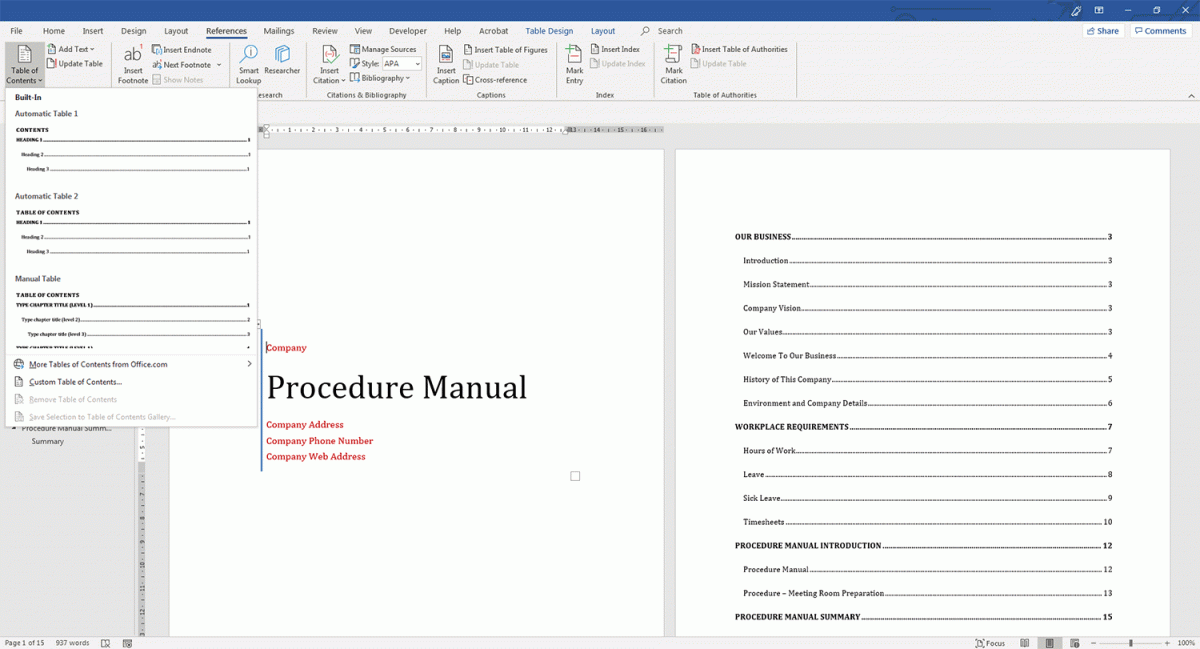Click the zoom out minus button
The image size is (1200, 649).
pos(1093,643)
